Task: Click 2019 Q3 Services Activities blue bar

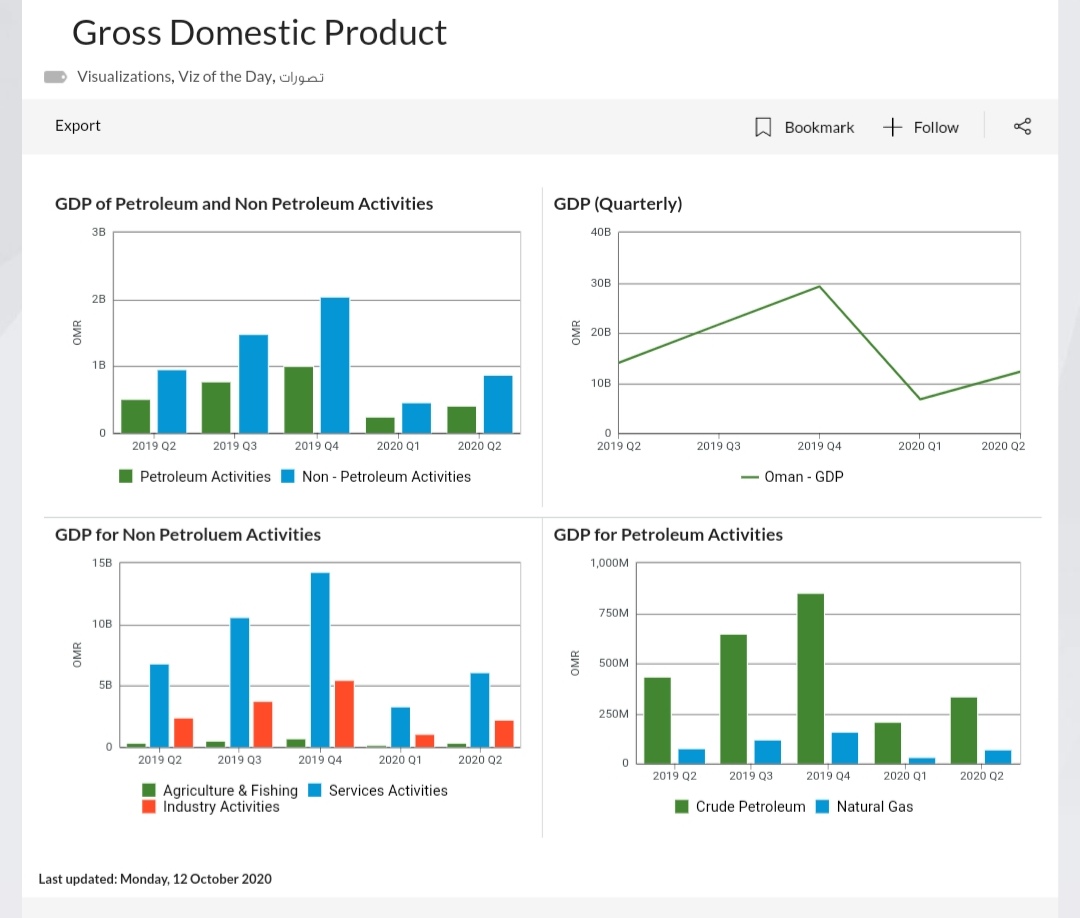Action: click(240, 682)
